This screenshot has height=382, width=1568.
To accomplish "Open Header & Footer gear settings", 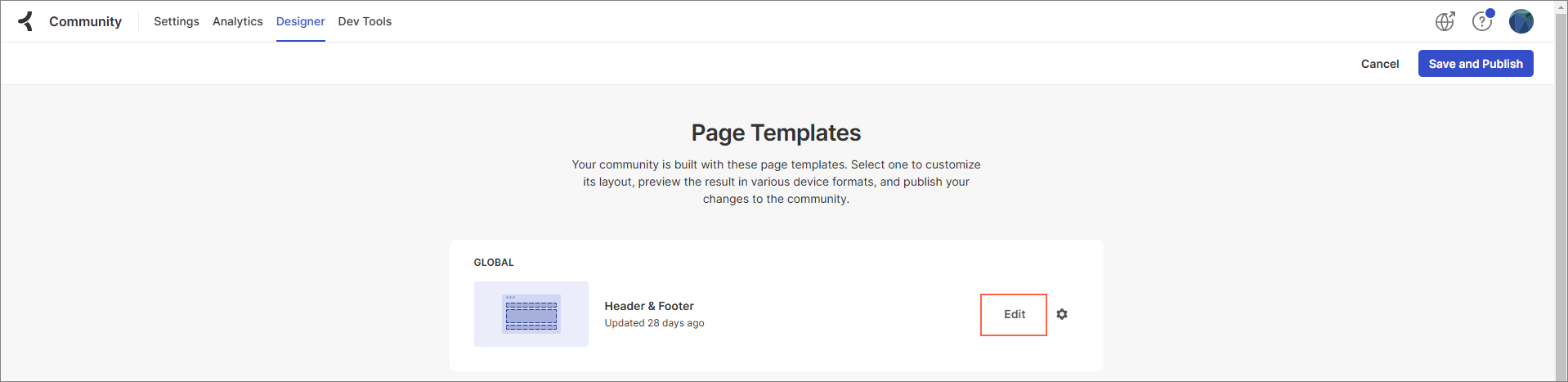I will pos(1062,314).
